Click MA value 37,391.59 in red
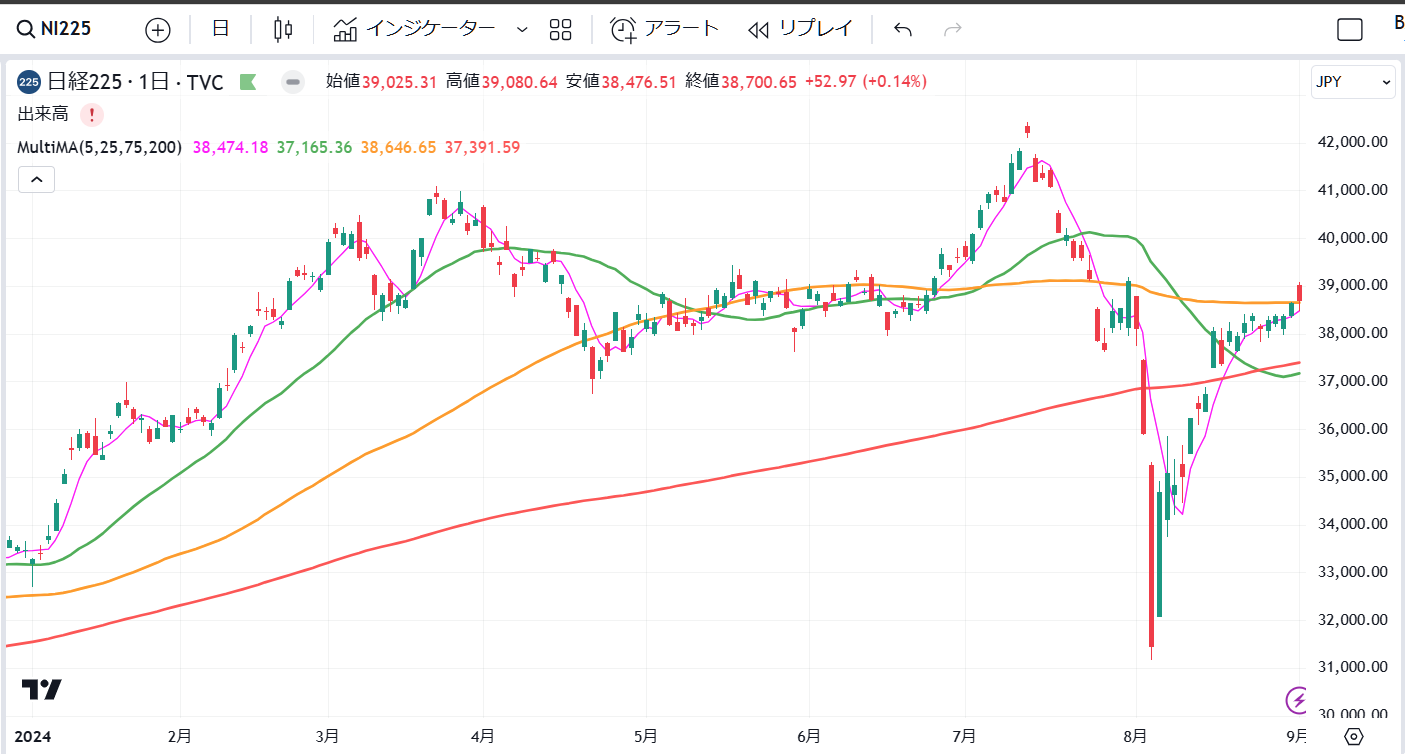The width and height of the screenshot is (1405, 754). pyautogui.click(x=482, y=147)
